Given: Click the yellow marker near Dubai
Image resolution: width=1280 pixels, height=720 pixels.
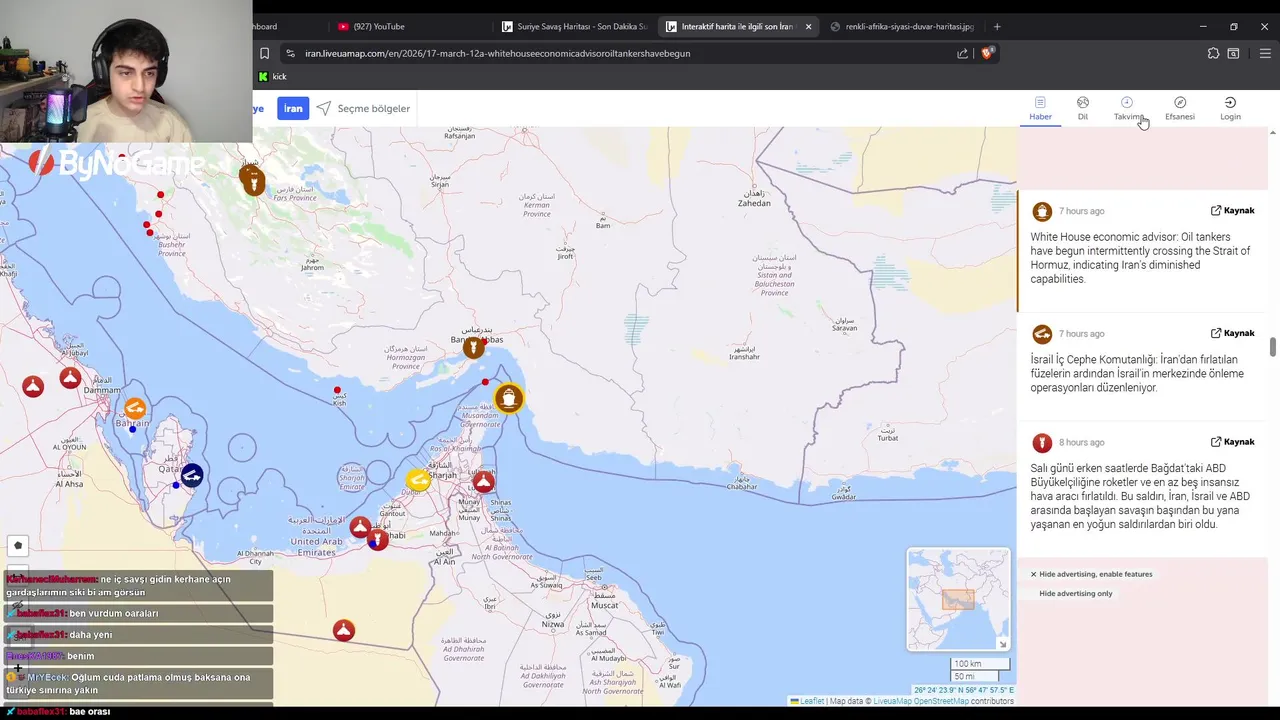Looking at the screenshot, I should pyautogui.click(x=418, y=481).
